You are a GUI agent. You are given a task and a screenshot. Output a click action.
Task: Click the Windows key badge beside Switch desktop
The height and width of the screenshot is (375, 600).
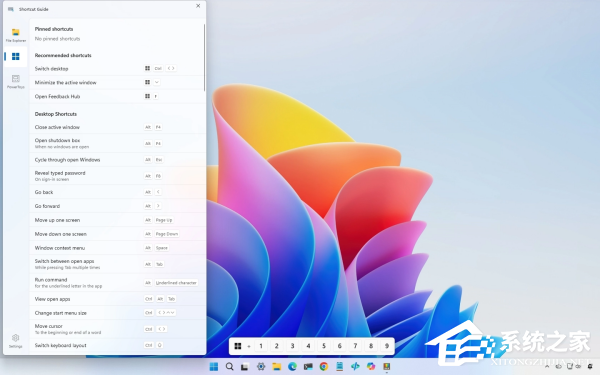[147, 68]
